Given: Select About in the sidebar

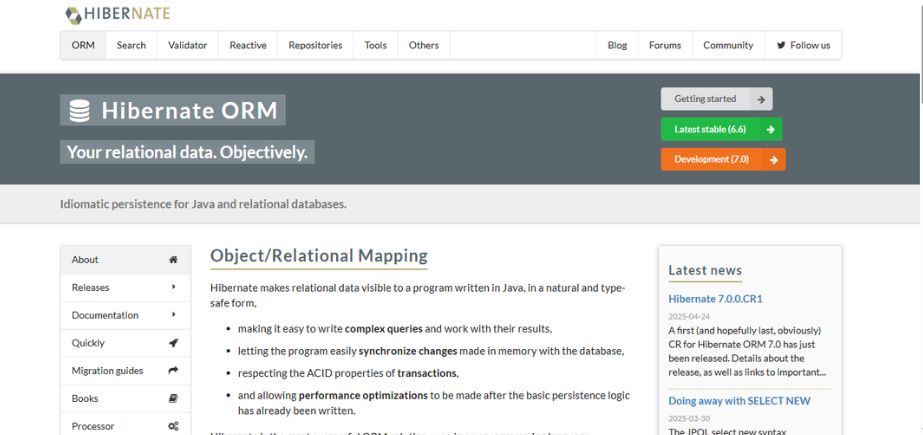Looking at the screenshot, I should tap(125, 260).
